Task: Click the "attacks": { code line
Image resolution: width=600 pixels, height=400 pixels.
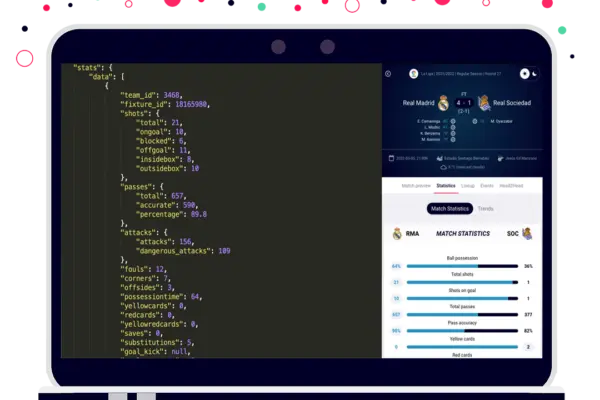Action: 143,233
